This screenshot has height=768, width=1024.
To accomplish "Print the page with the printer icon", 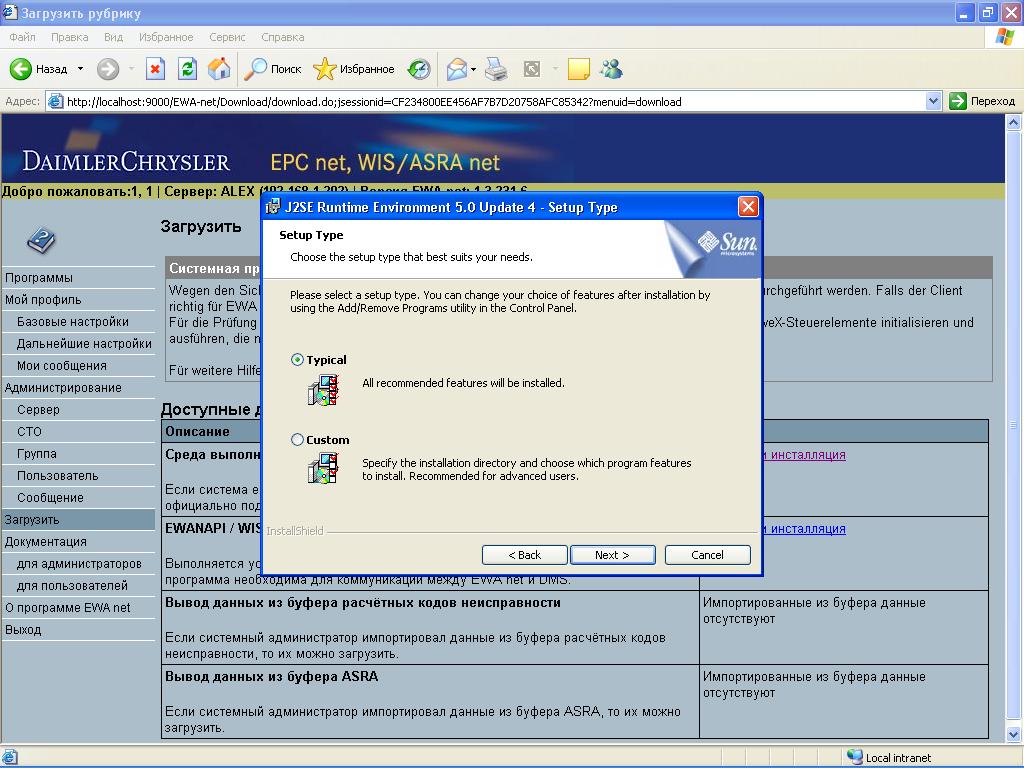I will pos(496,69).
